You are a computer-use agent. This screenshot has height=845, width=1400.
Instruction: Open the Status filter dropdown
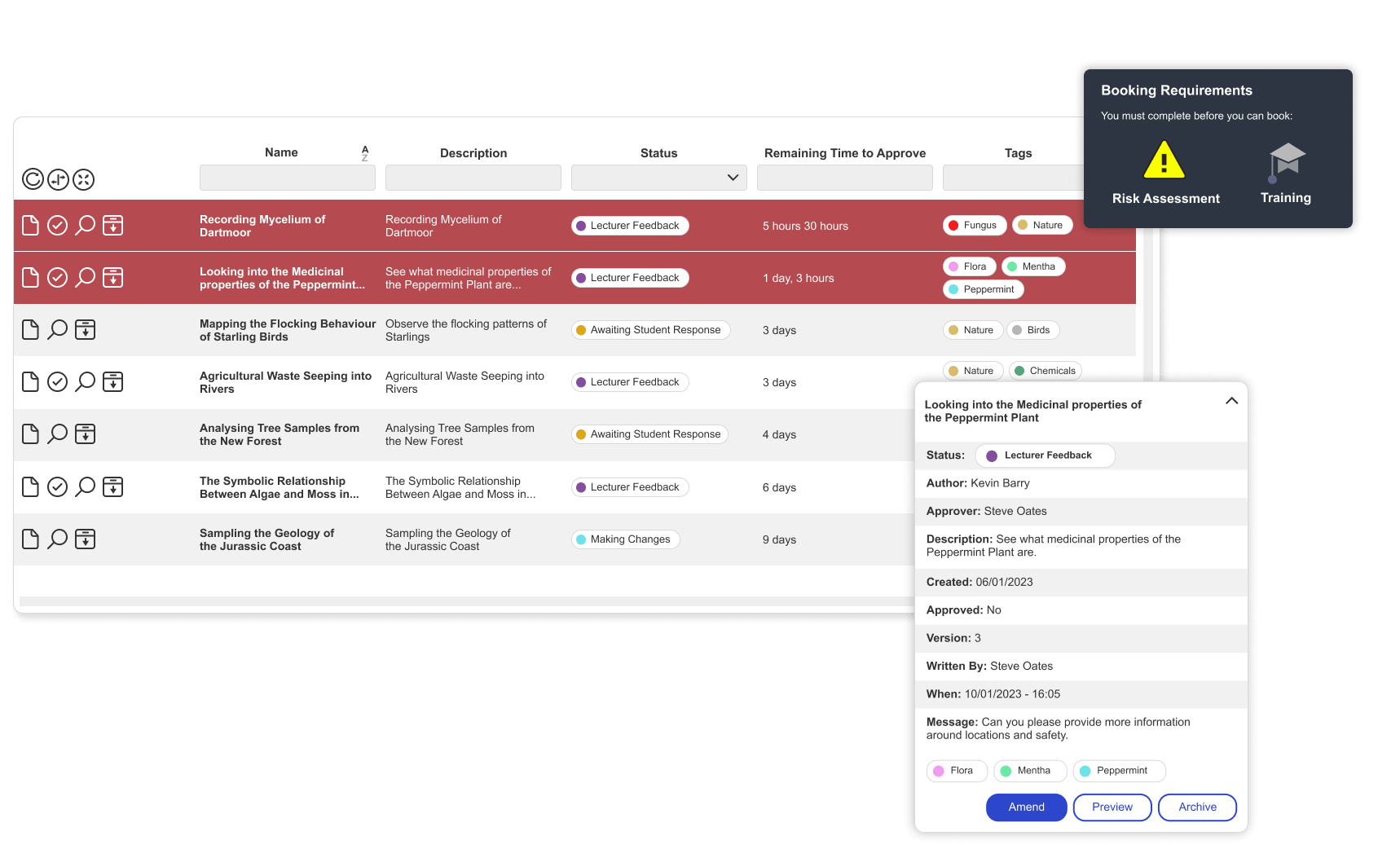coord(658,178)
